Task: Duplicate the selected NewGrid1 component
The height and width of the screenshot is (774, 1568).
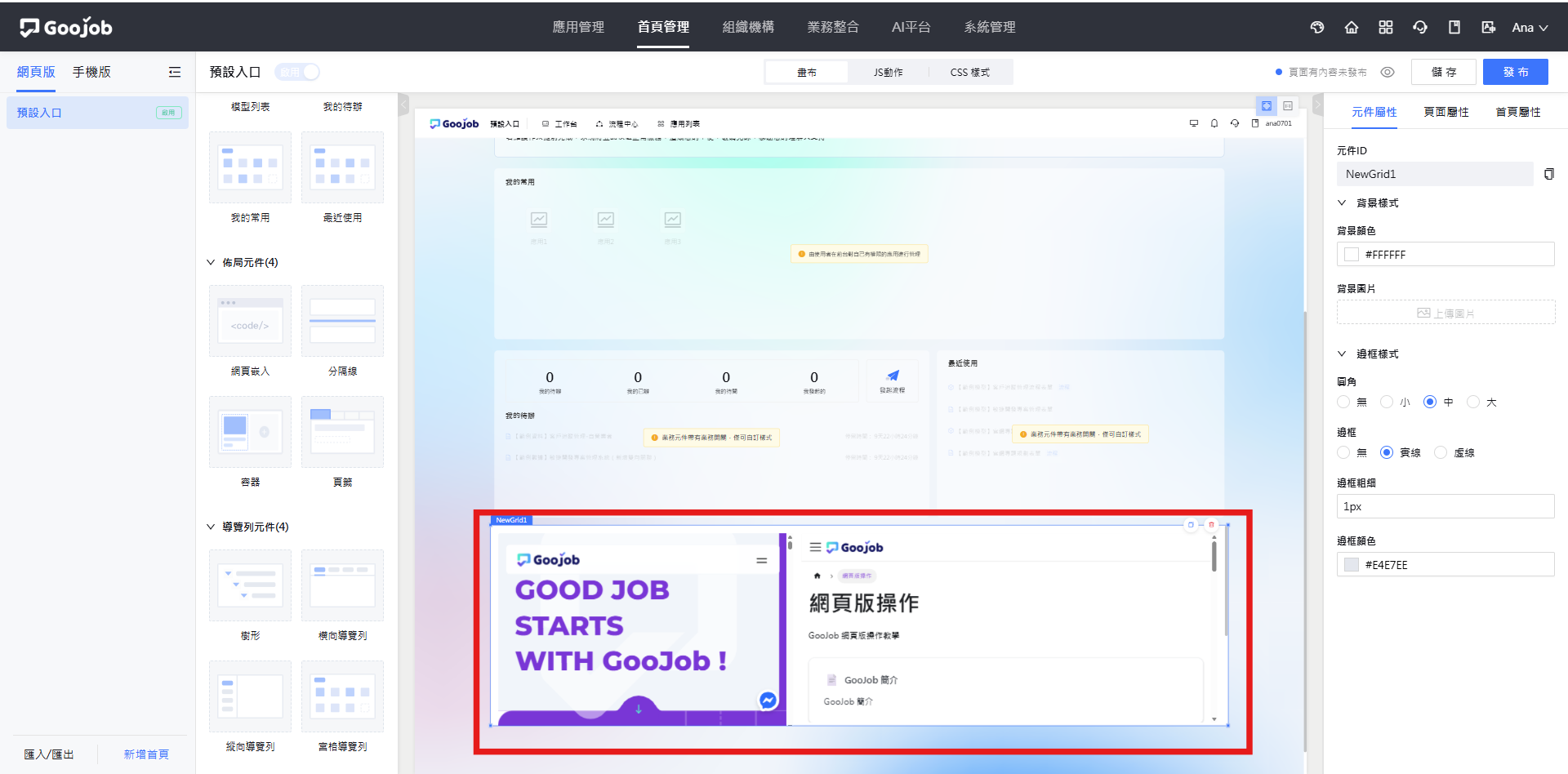Action: 1191,525
